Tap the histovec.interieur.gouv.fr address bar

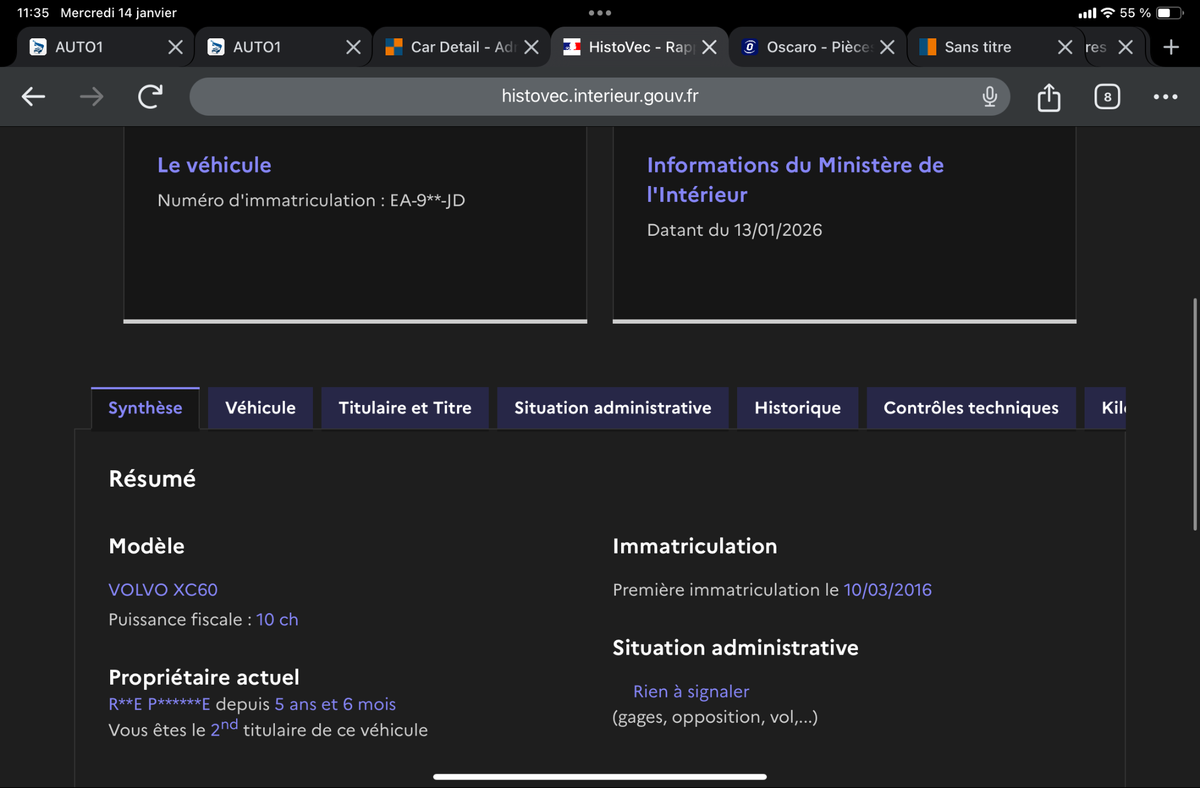click(600, 96)
